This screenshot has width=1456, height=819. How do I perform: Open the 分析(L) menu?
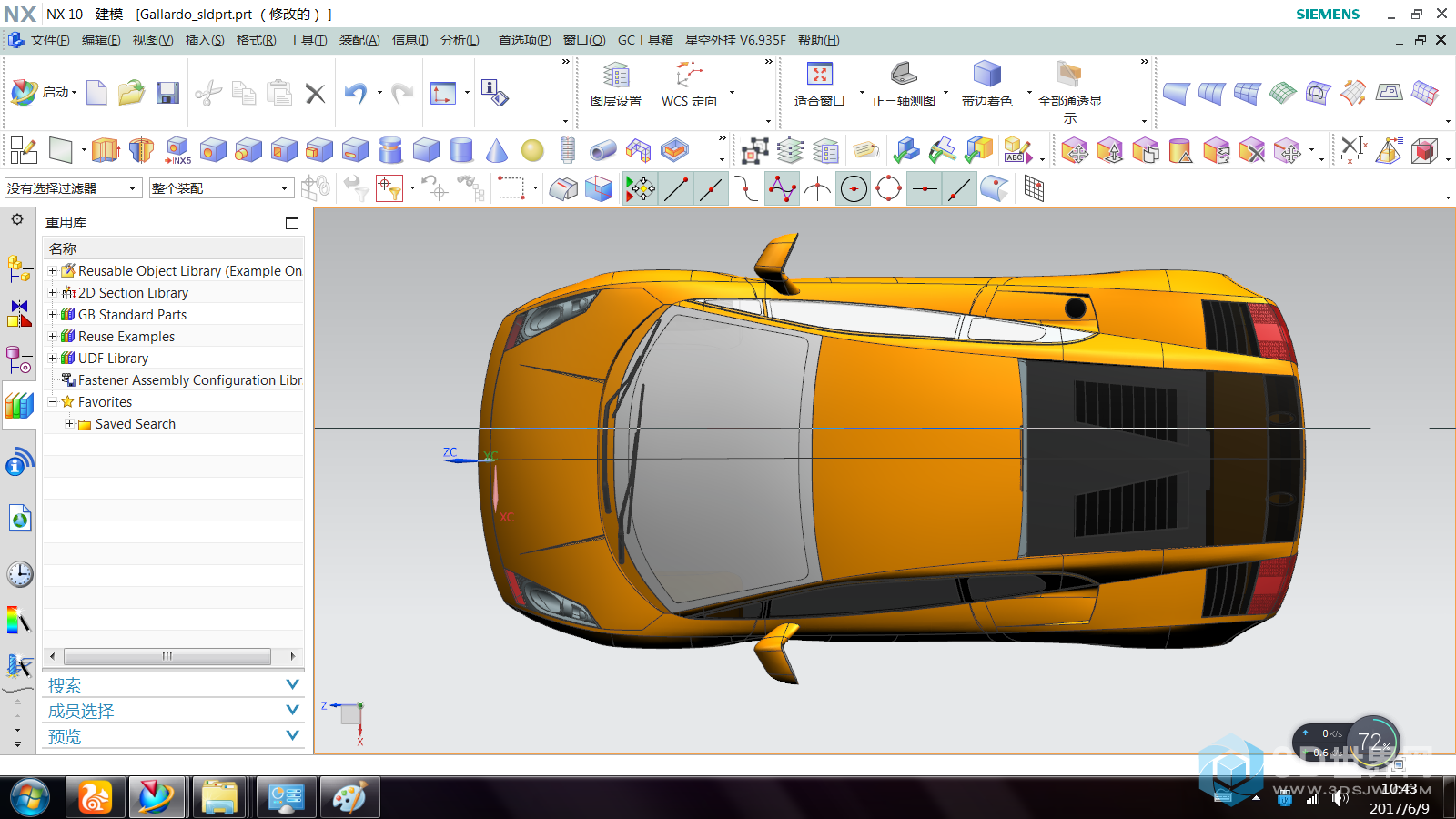tap(460, 40)
